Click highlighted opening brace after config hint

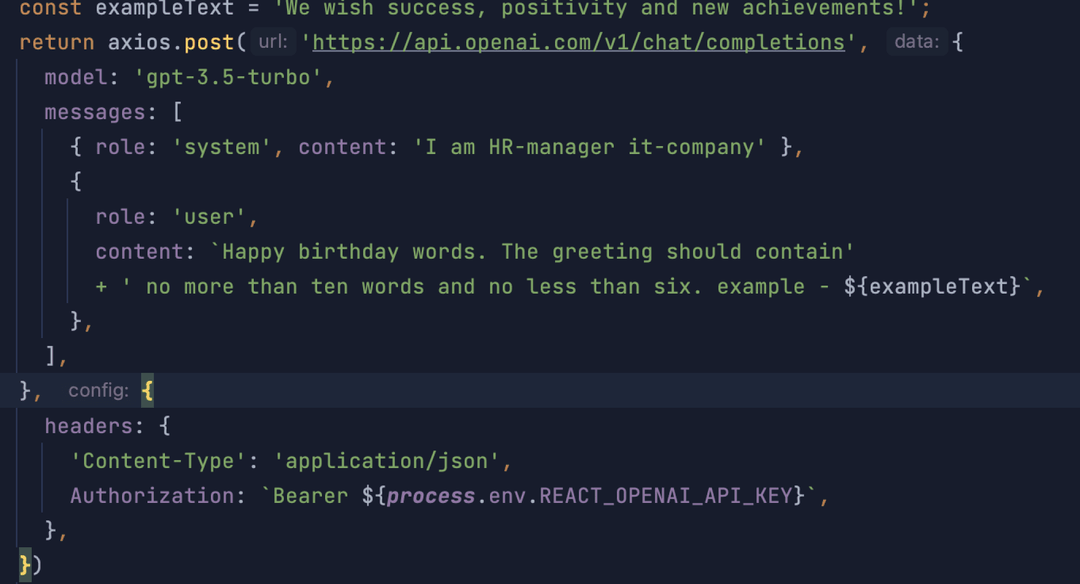[x=148, y=391]
